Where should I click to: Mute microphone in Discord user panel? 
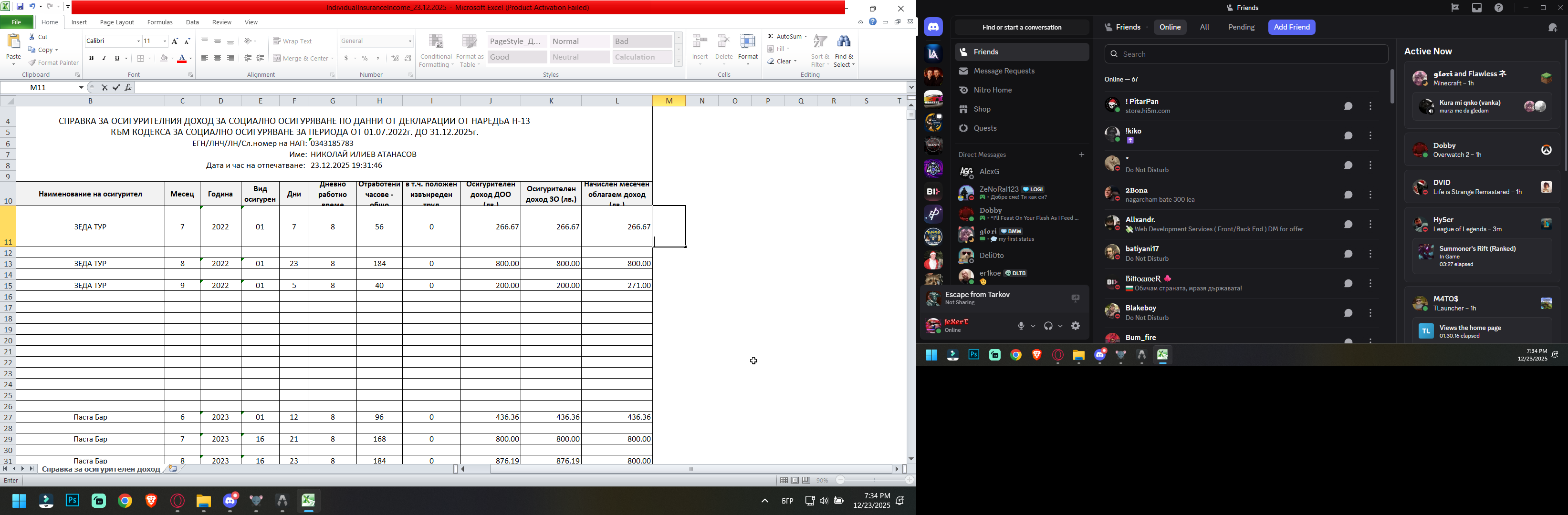tap(1021, 327)
